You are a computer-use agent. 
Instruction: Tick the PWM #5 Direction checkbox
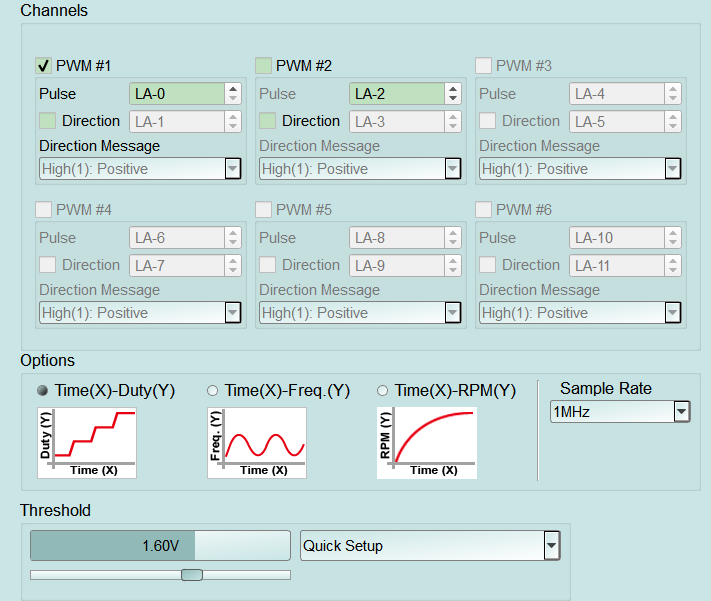(x=268, y=264)
